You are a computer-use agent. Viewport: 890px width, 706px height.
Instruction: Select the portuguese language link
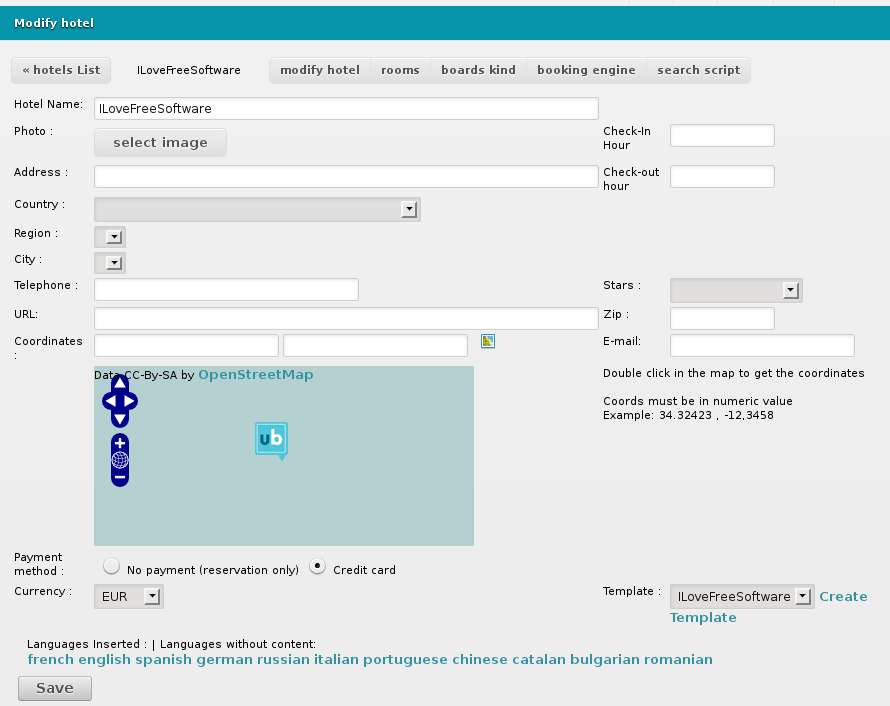point(405,659)
